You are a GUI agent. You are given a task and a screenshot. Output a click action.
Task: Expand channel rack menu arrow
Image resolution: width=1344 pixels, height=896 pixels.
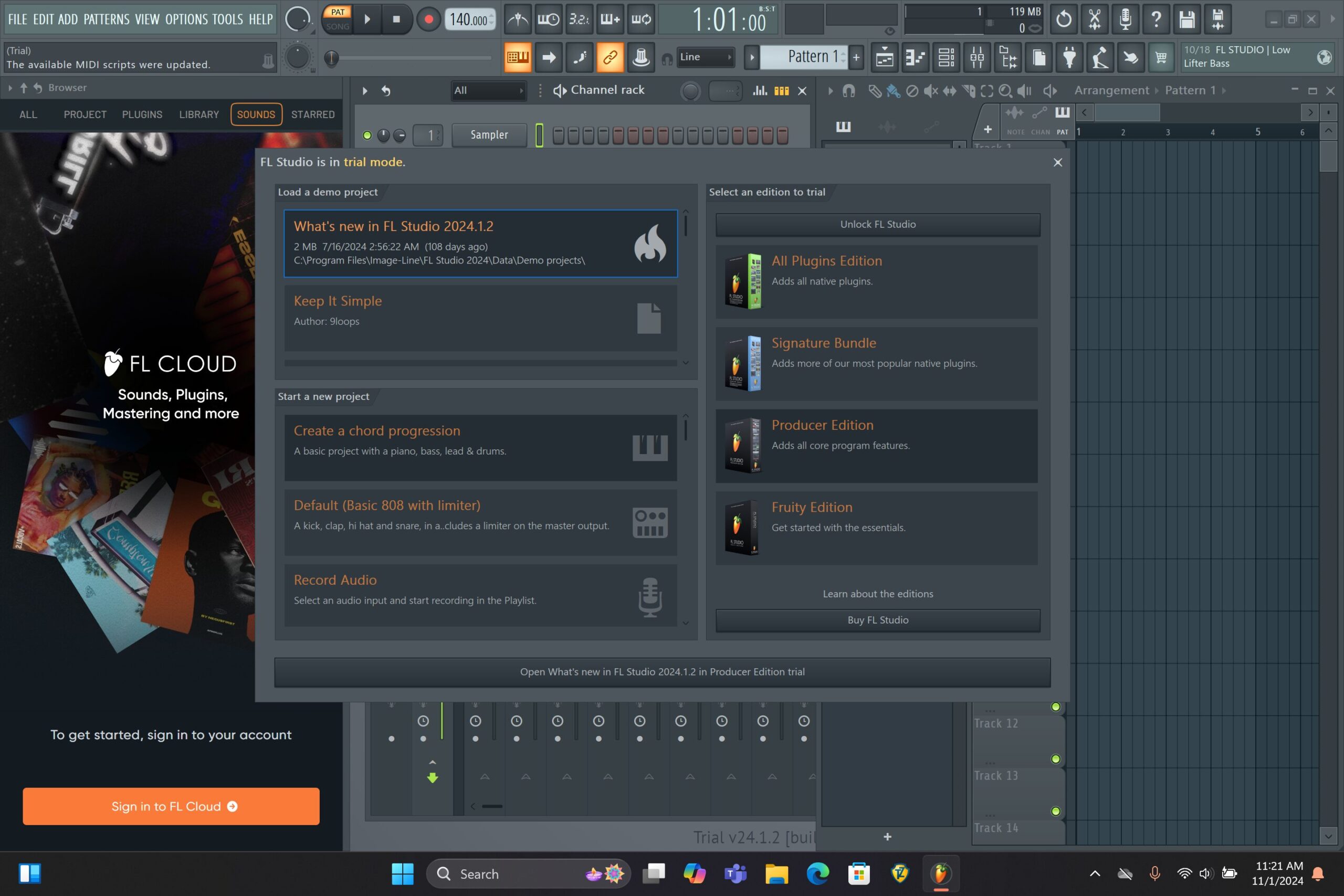365,90
